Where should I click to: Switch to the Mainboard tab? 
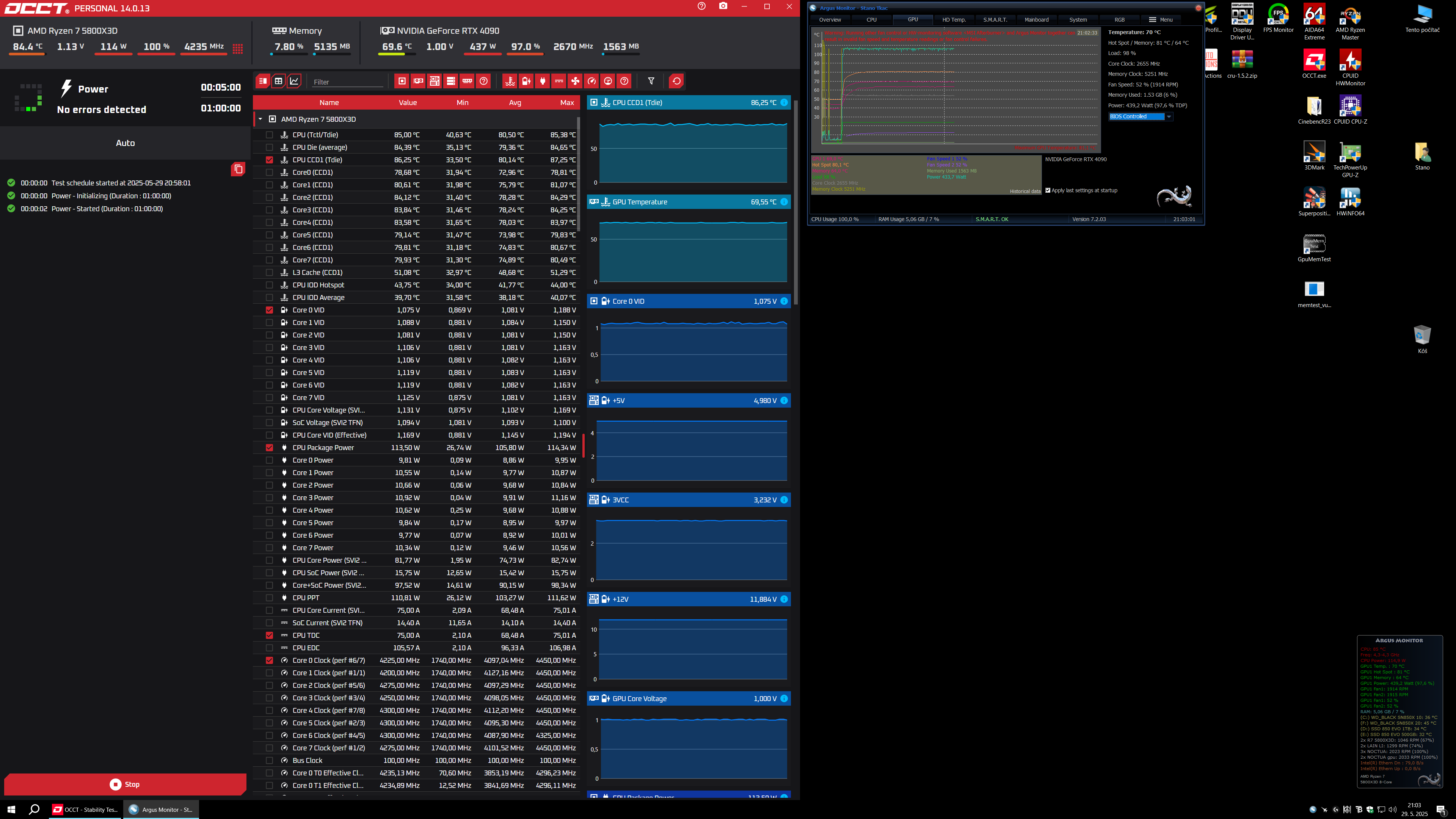coord(1036,20)
